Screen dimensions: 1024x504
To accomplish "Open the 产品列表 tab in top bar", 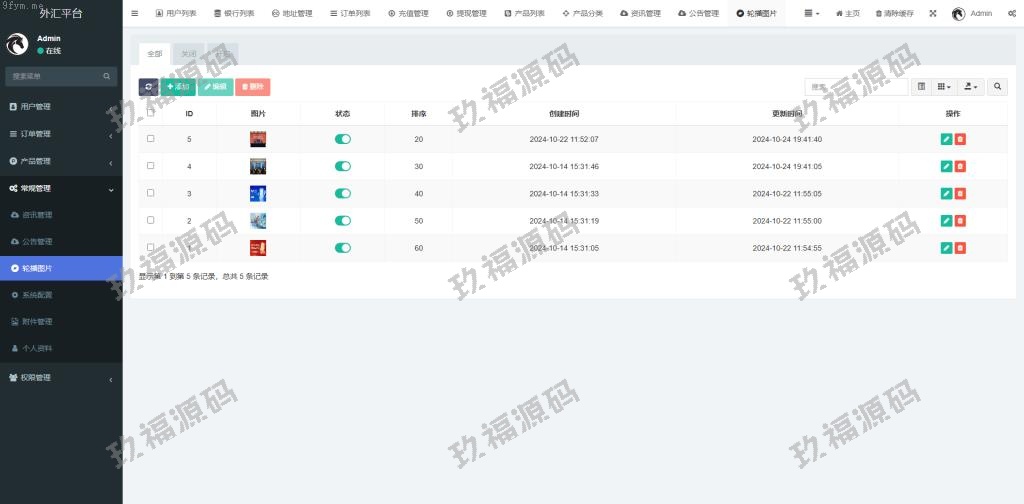I will point(524,13).
